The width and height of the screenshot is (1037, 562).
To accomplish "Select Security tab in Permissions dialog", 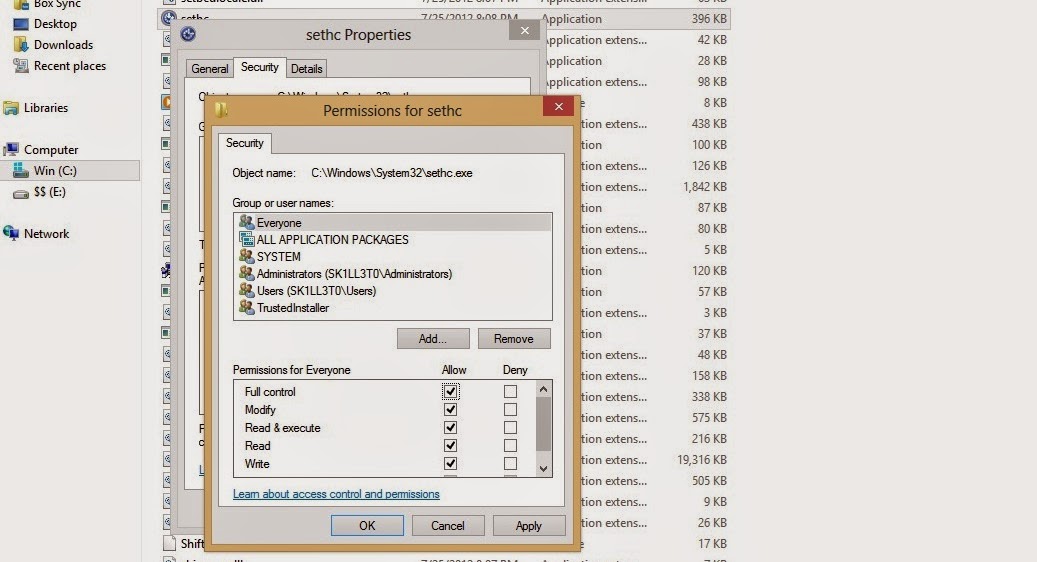I will click(x=245, y=143).
